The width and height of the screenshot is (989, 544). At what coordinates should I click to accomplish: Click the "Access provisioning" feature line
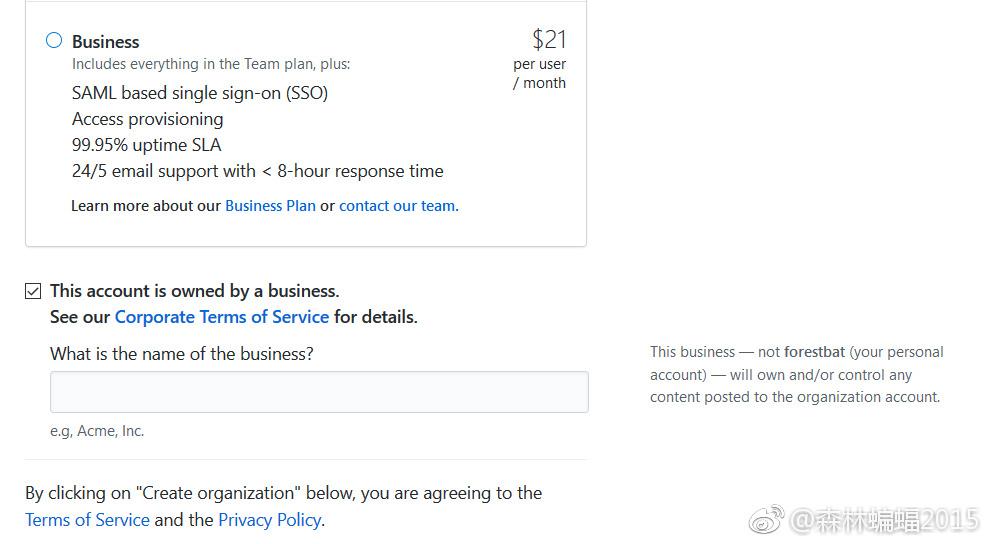click(x=147, y=119)
